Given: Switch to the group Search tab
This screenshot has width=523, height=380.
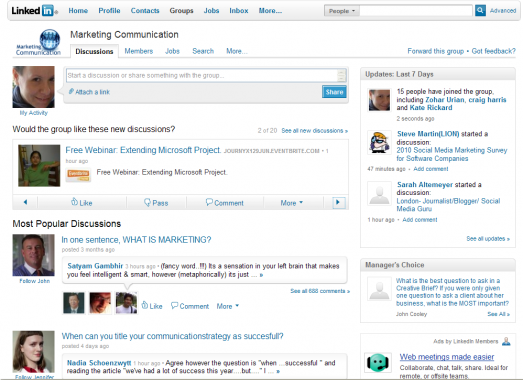Looking at the screenshot, I should tap(203, 51).
